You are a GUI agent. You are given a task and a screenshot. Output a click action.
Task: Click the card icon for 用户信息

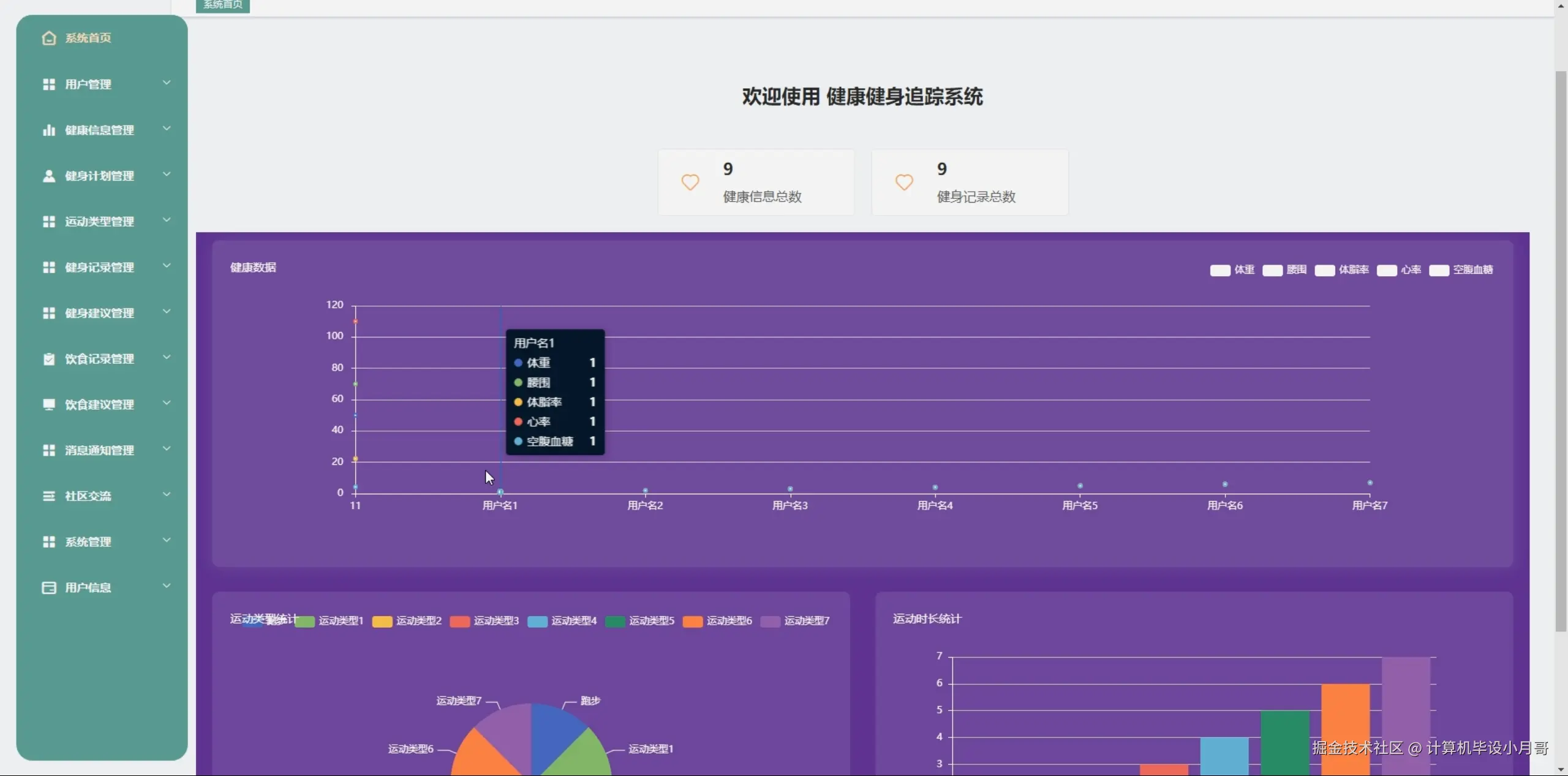point(49,587)
